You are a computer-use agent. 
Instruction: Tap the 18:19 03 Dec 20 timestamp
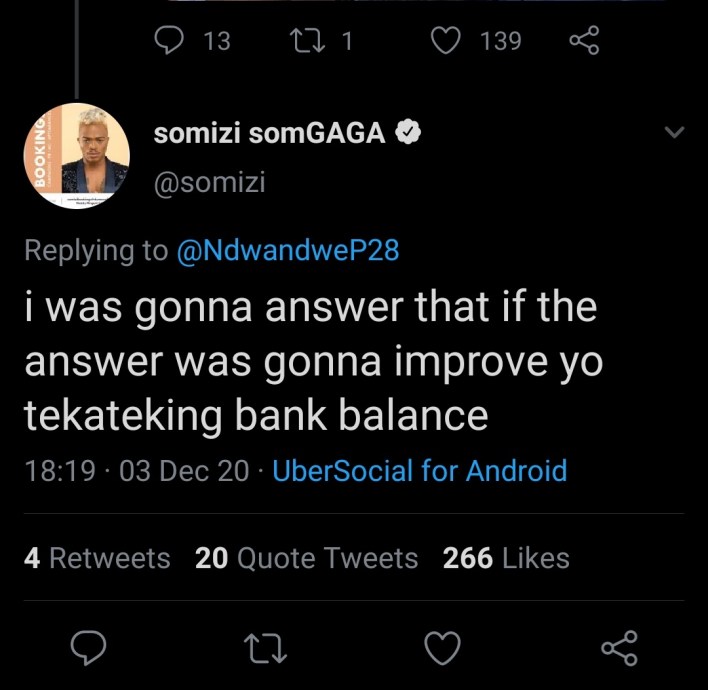coord(137,471)
